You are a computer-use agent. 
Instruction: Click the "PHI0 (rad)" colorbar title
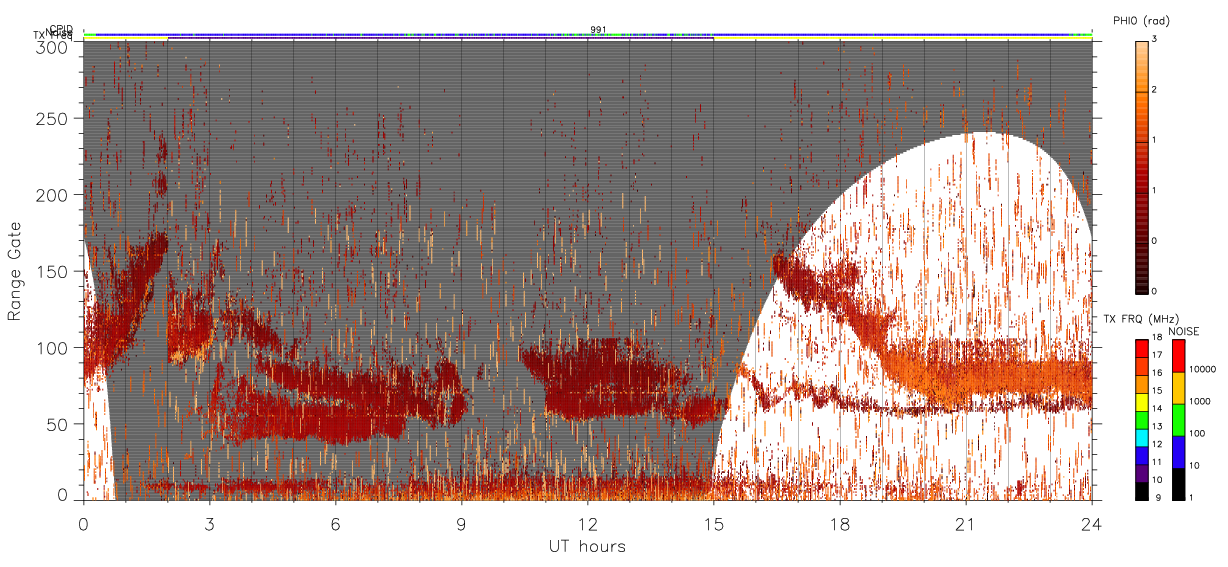(1141, 20)
